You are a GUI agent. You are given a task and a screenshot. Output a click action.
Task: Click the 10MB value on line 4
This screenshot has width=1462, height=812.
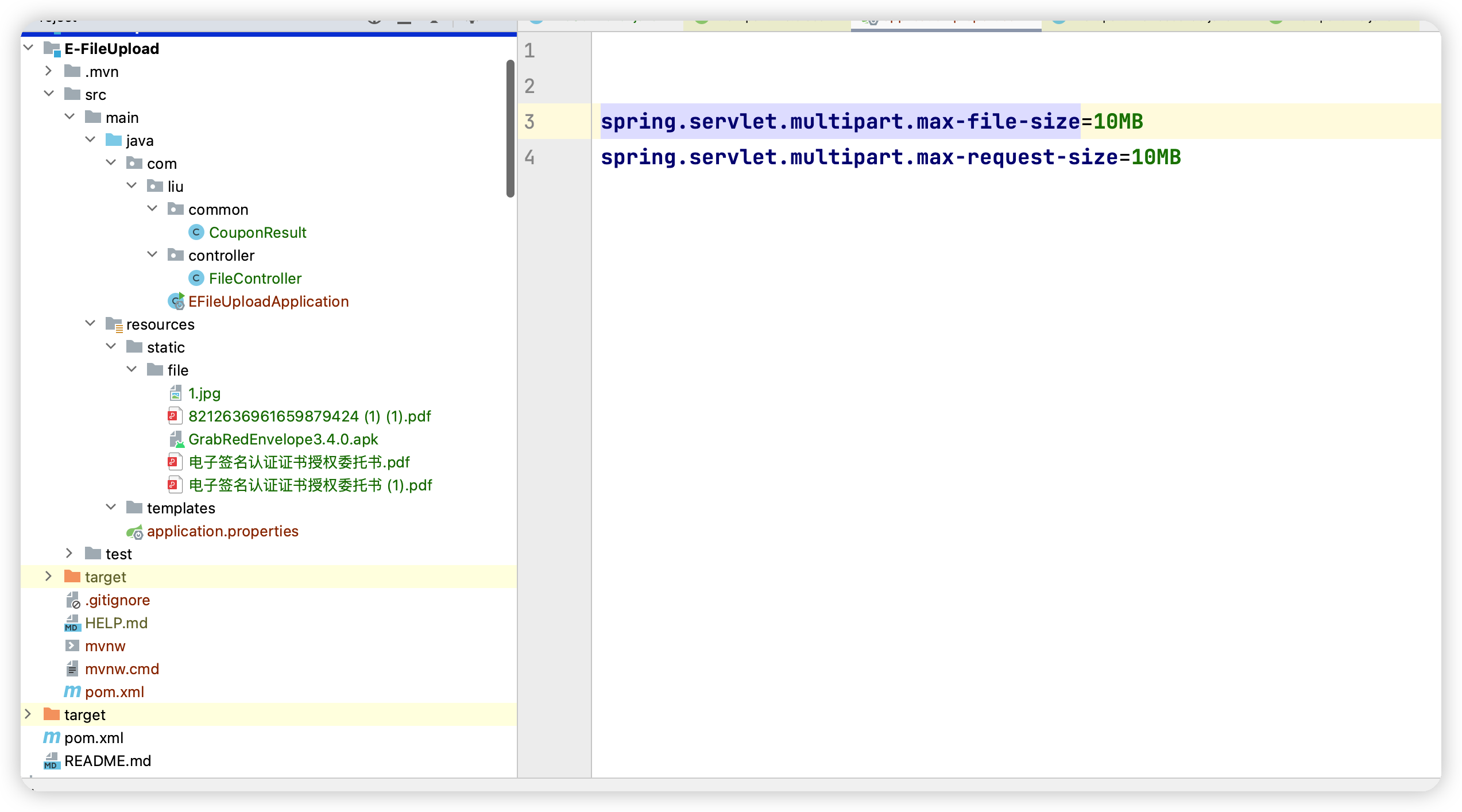point(1156,157)
